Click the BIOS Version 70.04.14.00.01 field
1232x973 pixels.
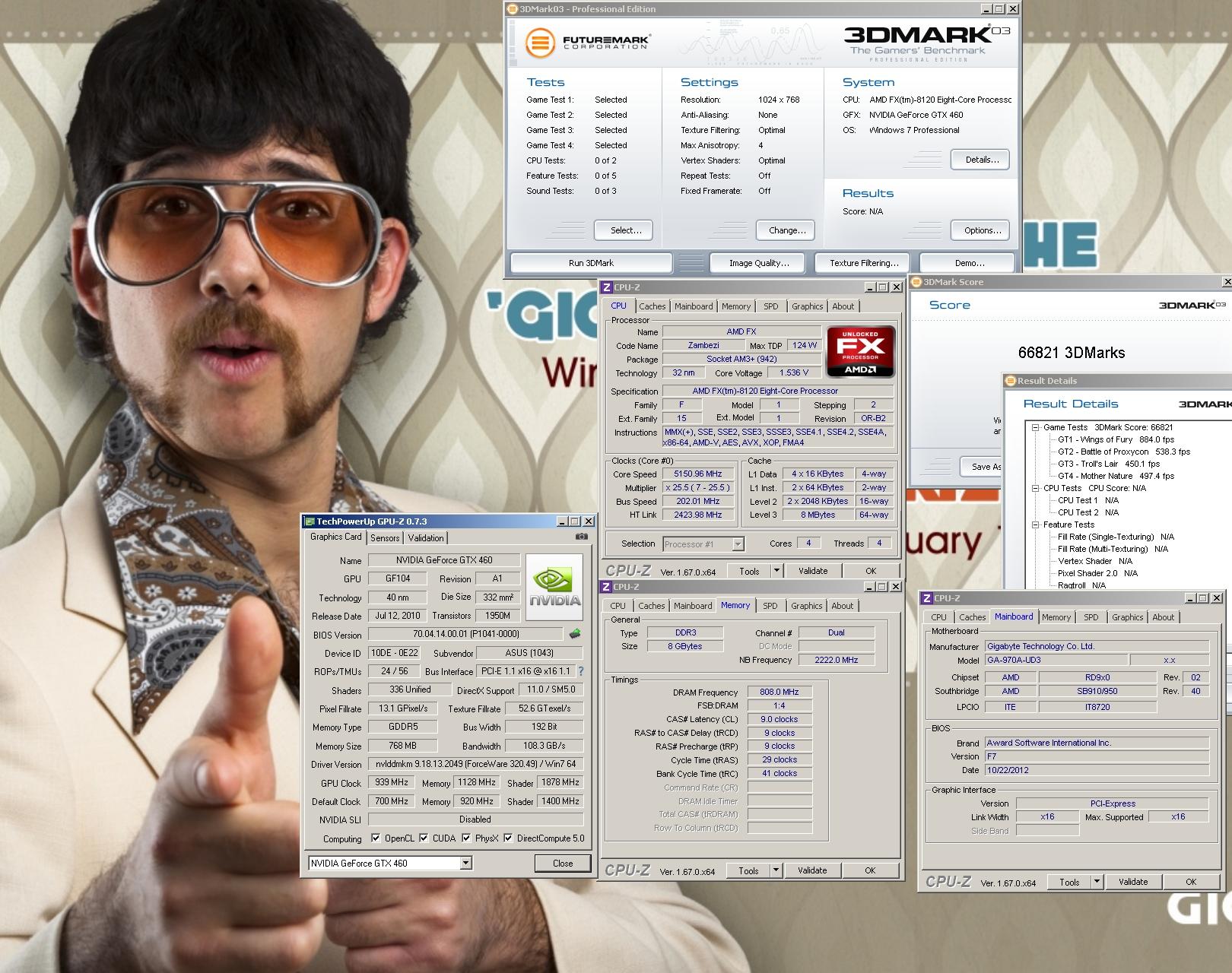pyautogui.click(x=466, y=634)
